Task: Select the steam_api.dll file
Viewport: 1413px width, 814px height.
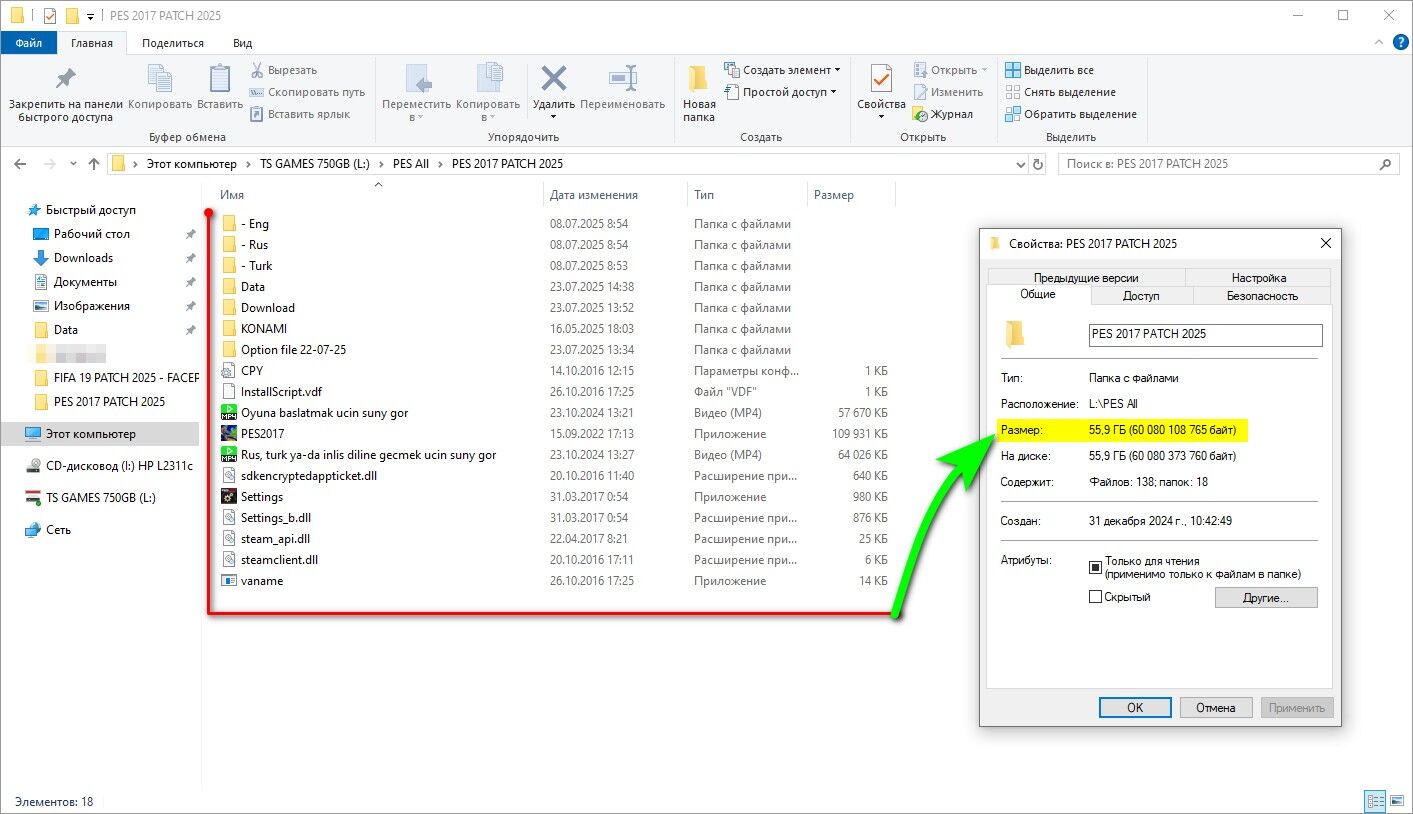Action: (x=275, y=539)
